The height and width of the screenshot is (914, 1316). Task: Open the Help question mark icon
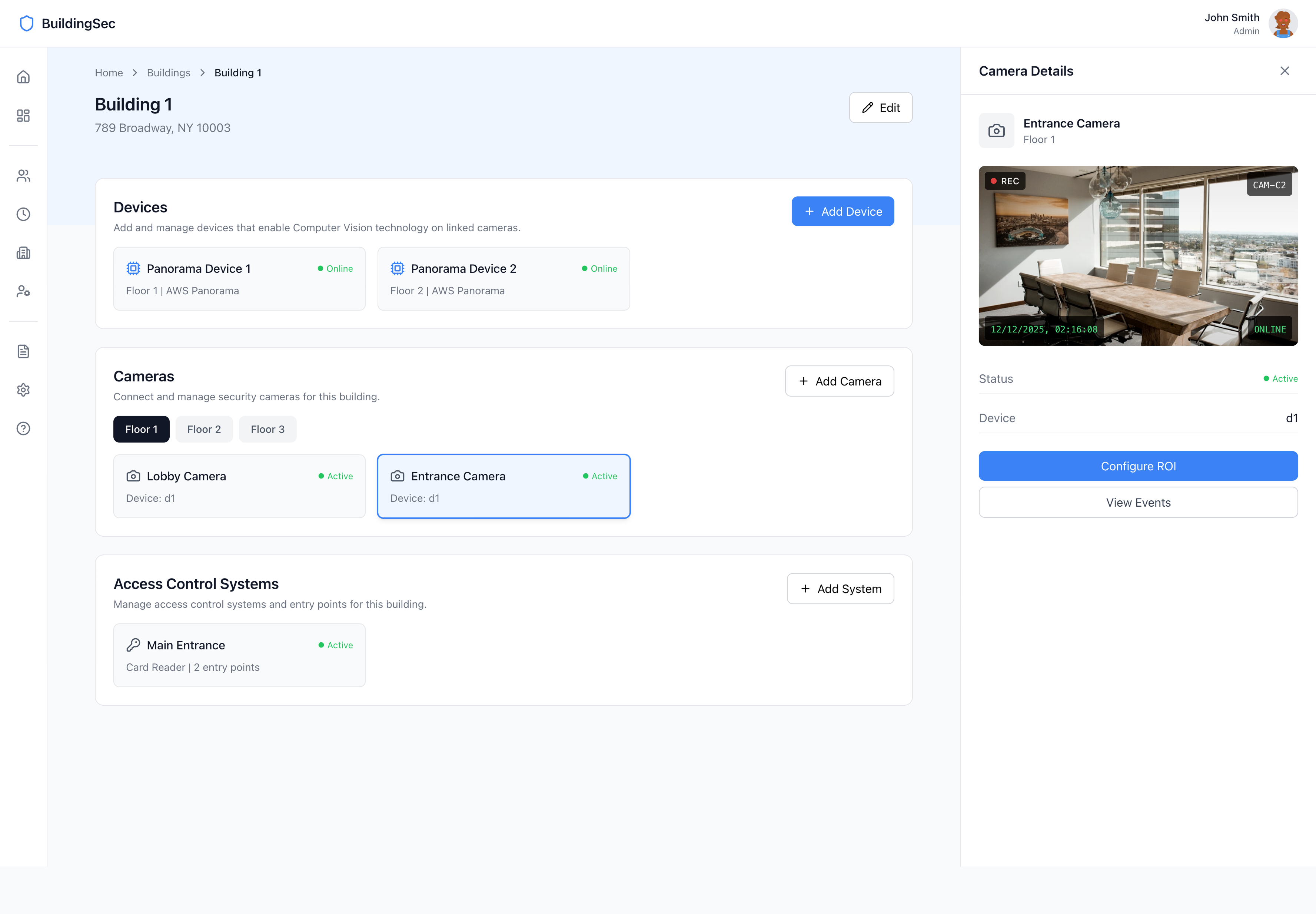pyautogui.click(x=23, y=428)
